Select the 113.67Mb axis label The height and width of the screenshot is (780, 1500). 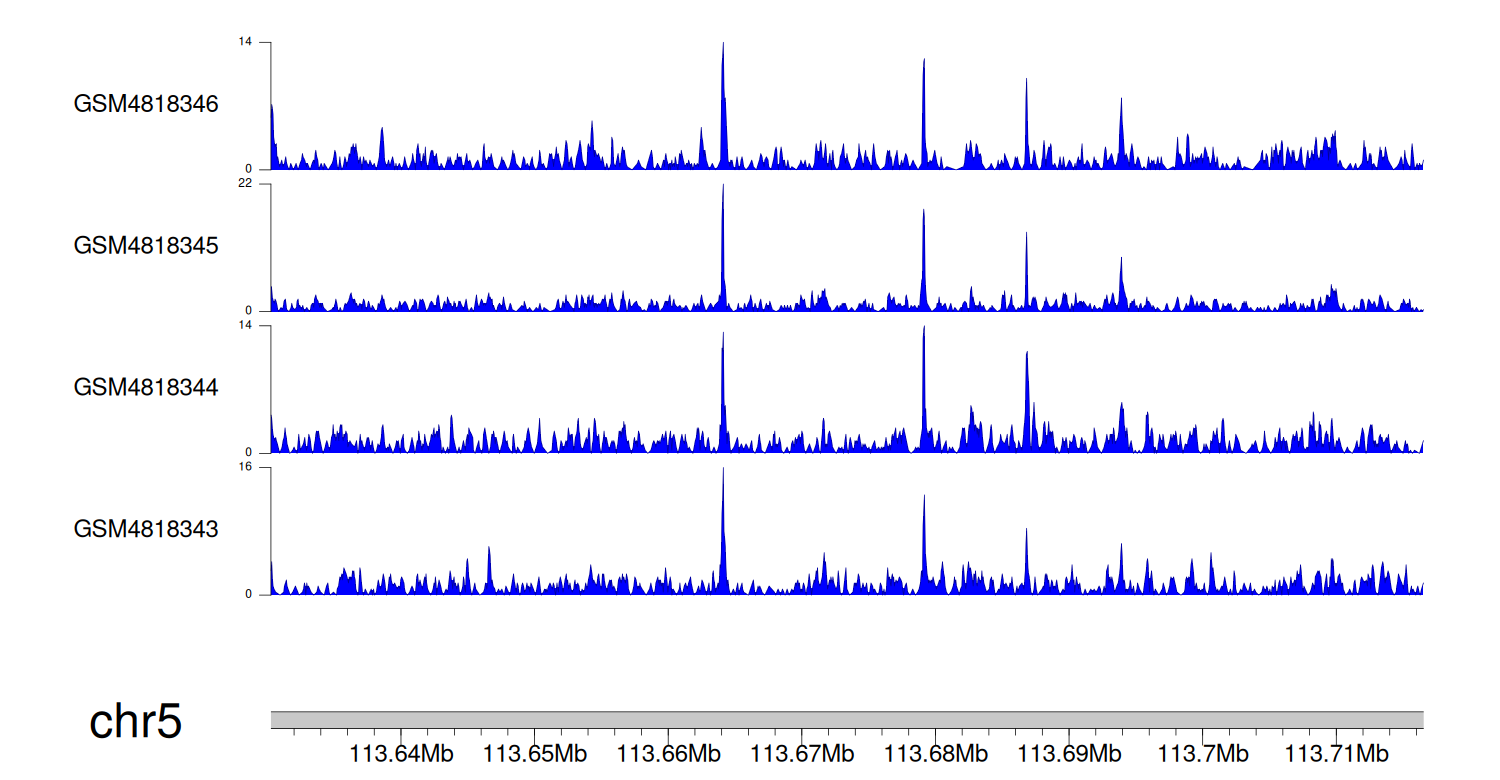point(802,753)
